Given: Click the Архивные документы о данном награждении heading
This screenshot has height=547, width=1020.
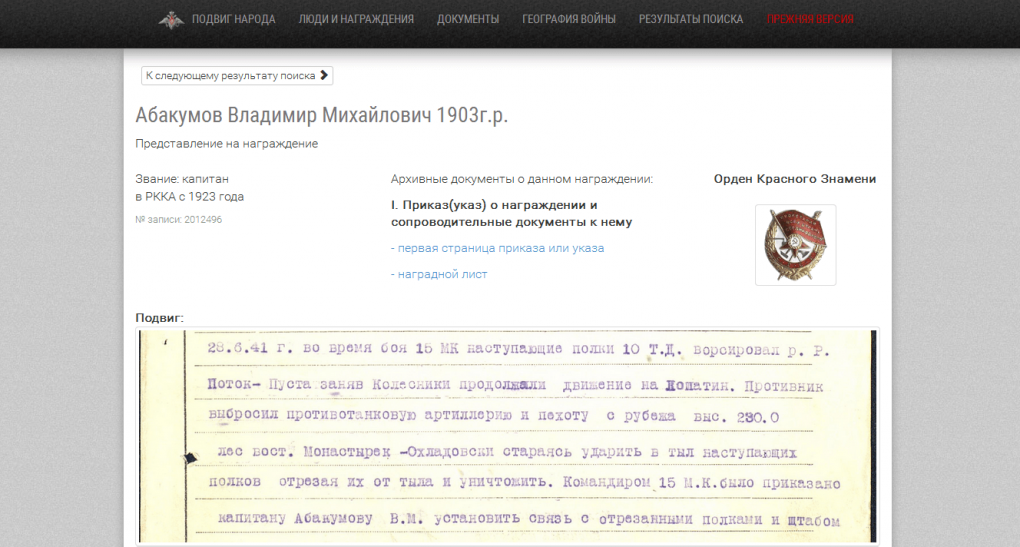Looking at the screenshot, I should [521, 179].
